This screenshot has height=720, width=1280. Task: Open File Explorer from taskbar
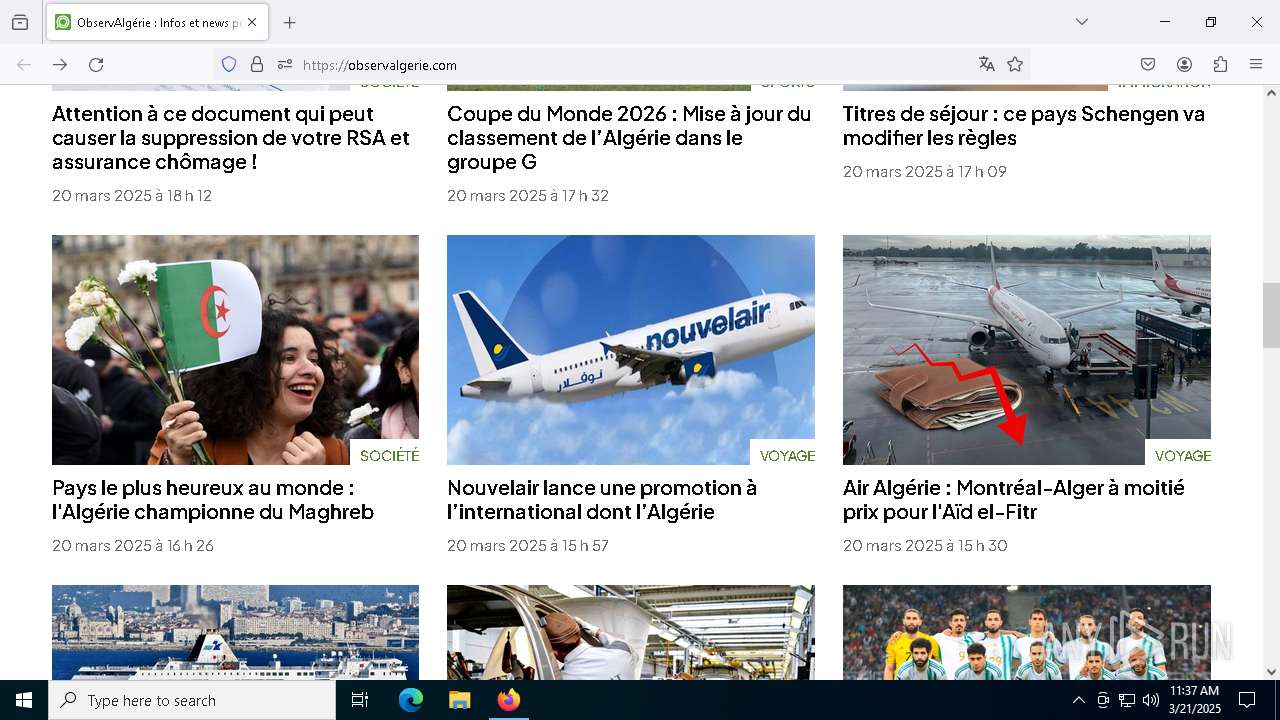point(459,700)
